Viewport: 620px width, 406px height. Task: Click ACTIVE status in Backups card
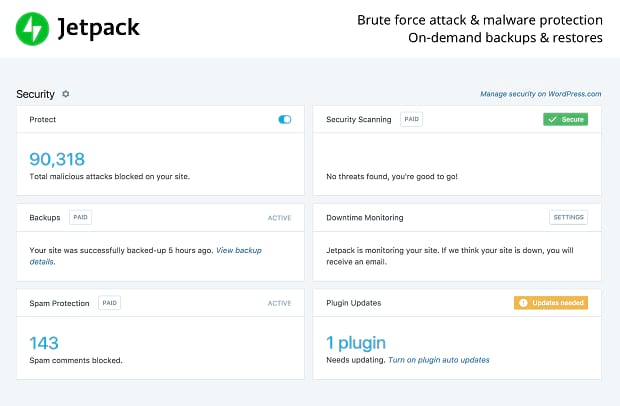click(x=280, y=218)
